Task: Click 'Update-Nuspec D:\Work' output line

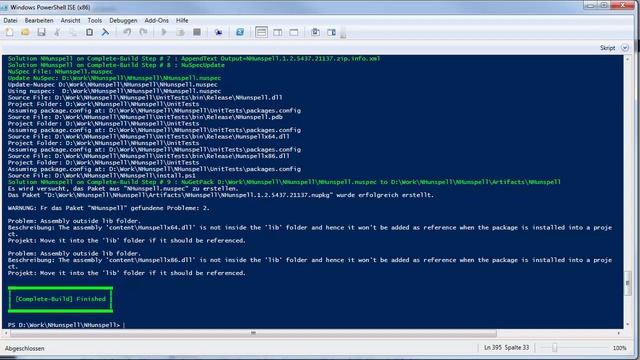Action: pyautogui.click(x=113, y=84)
